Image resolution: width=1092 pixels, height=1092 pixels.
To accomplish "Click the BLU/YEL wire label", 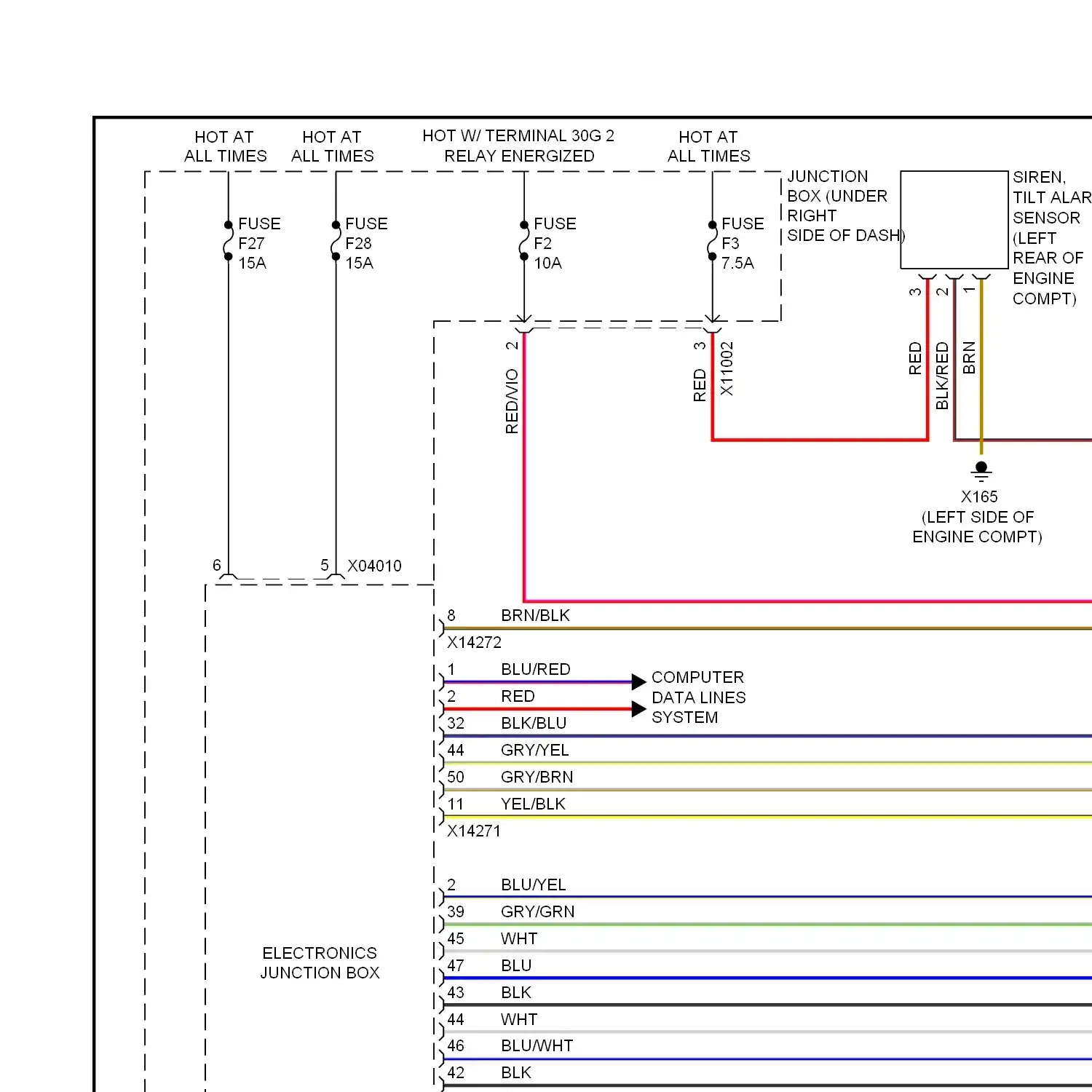I will 534,885.
